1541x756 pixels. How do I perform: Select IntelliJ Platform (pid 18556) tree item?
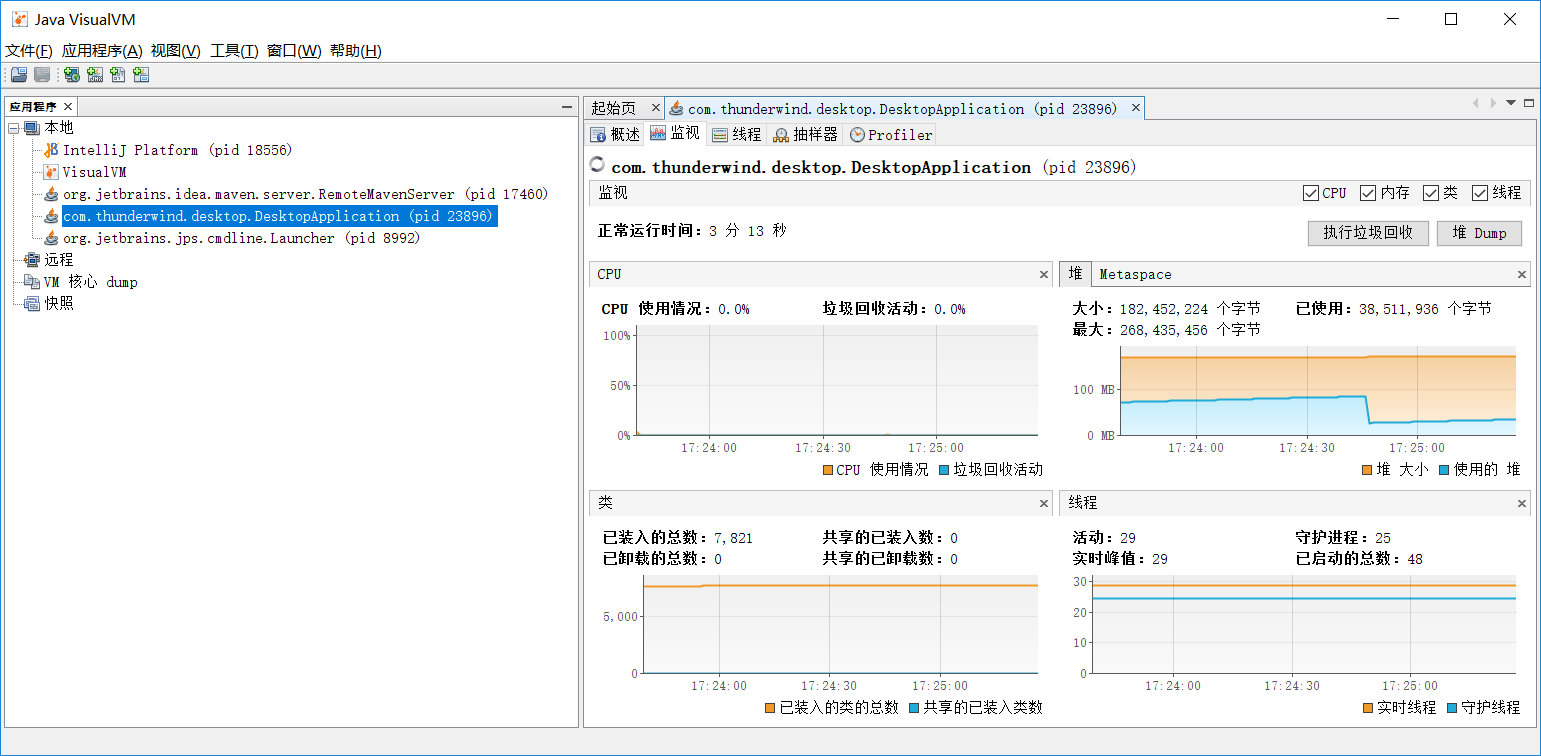pyautogui.click(x=177, y=150)
